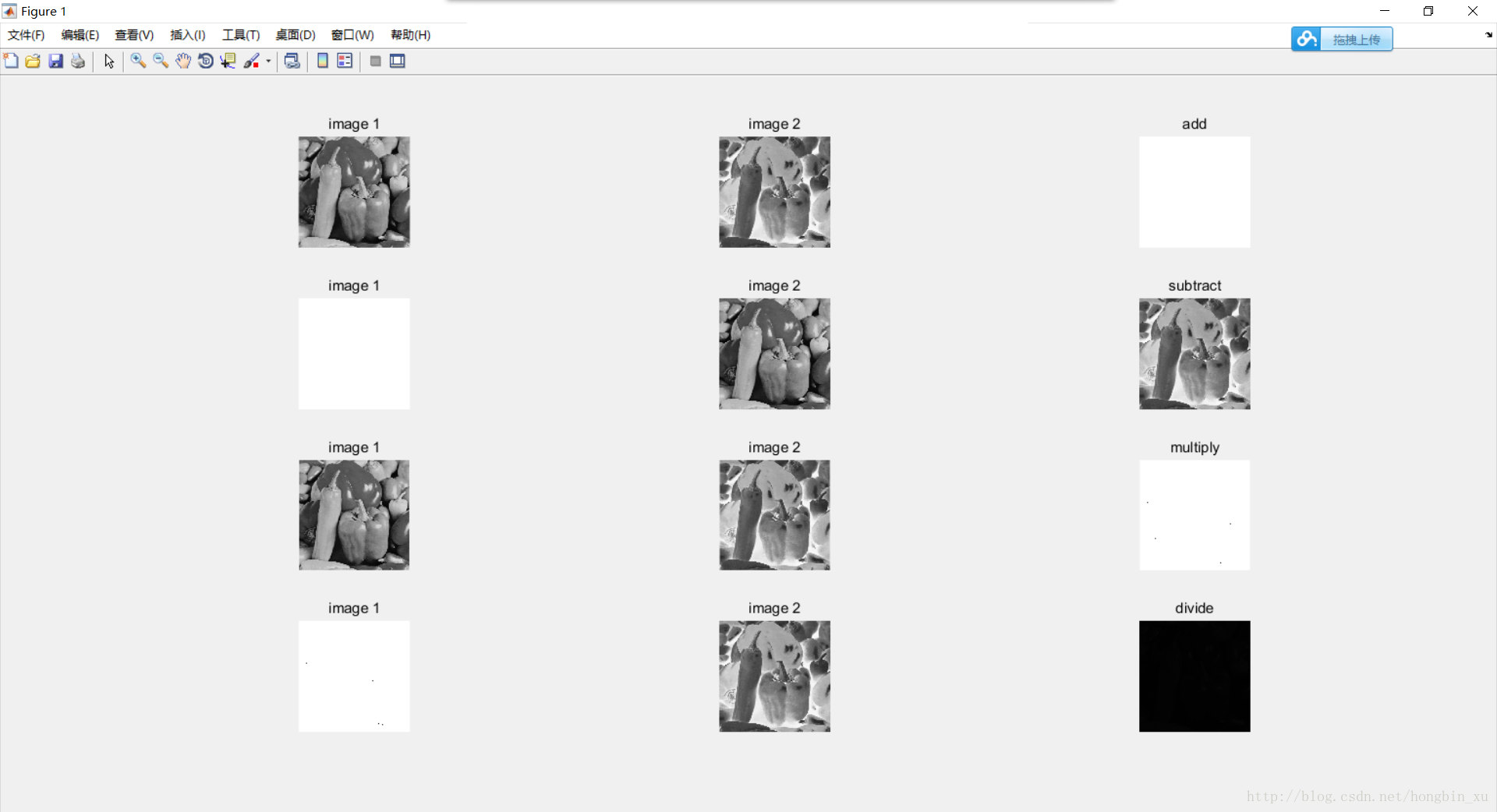The image size is (1497, 812).
Task: Show plot tools and dock figure
Action: 398,61
